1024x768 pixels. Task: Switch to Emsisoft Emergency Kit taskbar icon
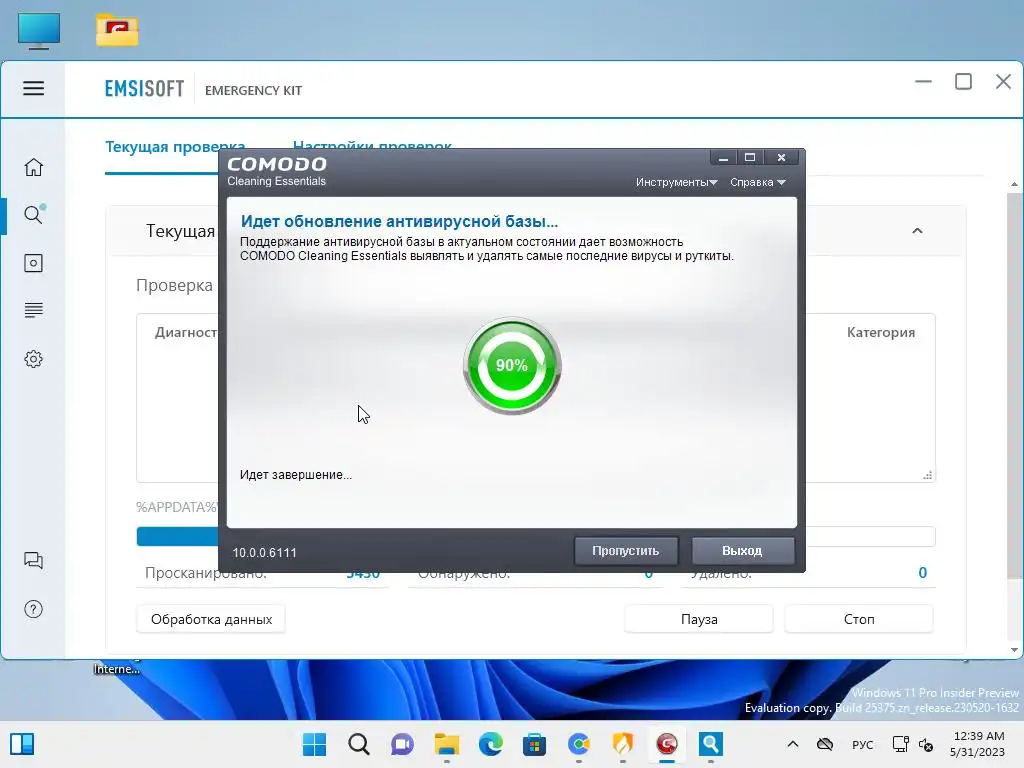711,744
